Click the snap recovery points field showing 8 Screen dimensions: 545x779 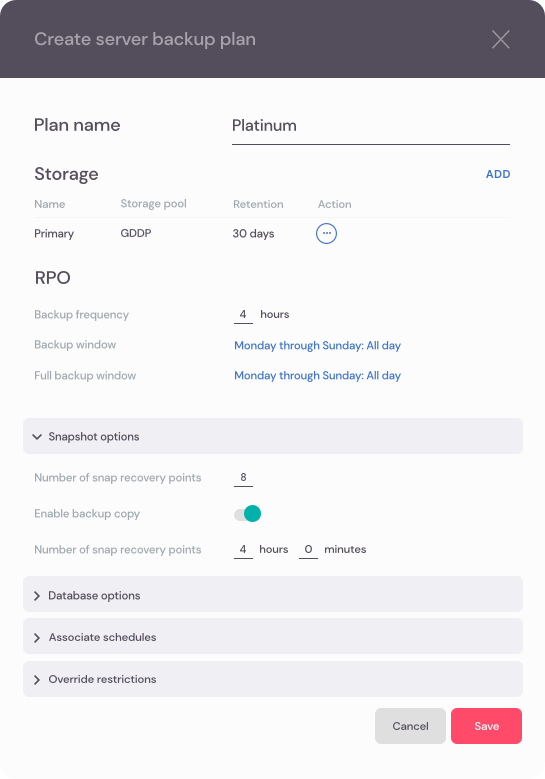[x=243, y=477]
